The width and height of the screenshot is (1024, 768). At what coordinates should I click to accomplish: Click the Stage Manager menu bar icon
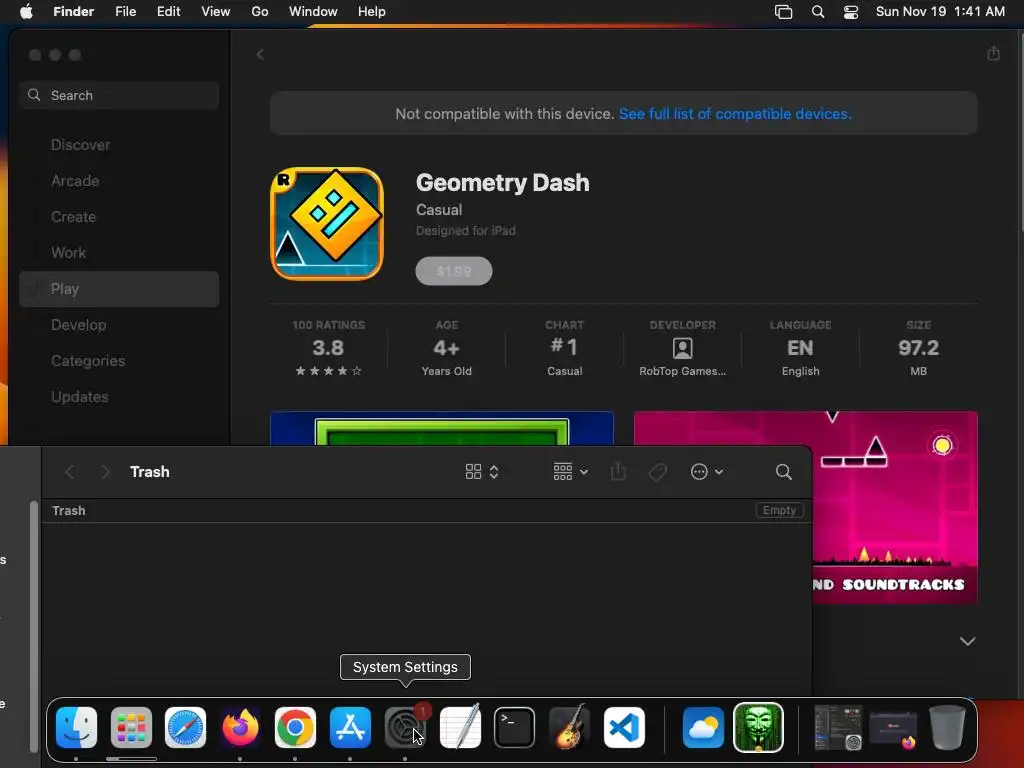click(784, 12)
